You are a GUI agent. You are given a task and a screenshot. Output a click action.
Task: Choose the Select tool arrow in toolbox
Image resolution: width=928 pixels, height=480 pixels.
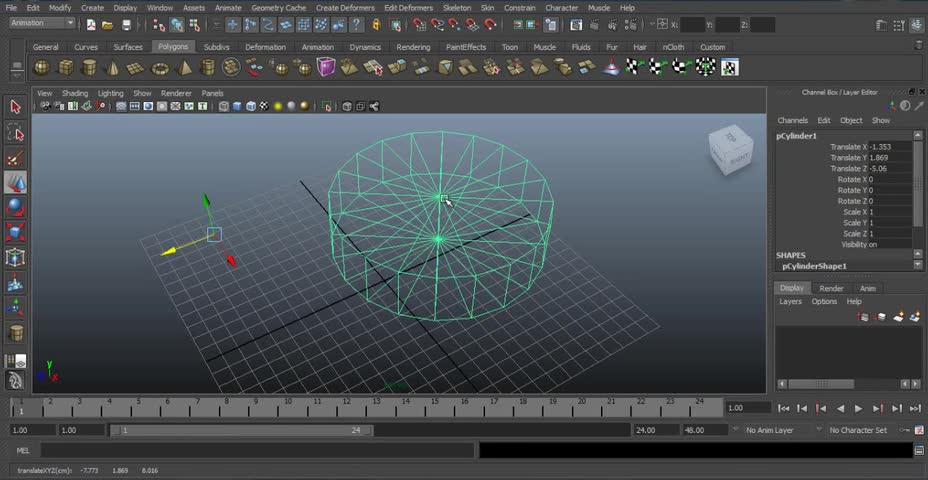click(15, 107)
